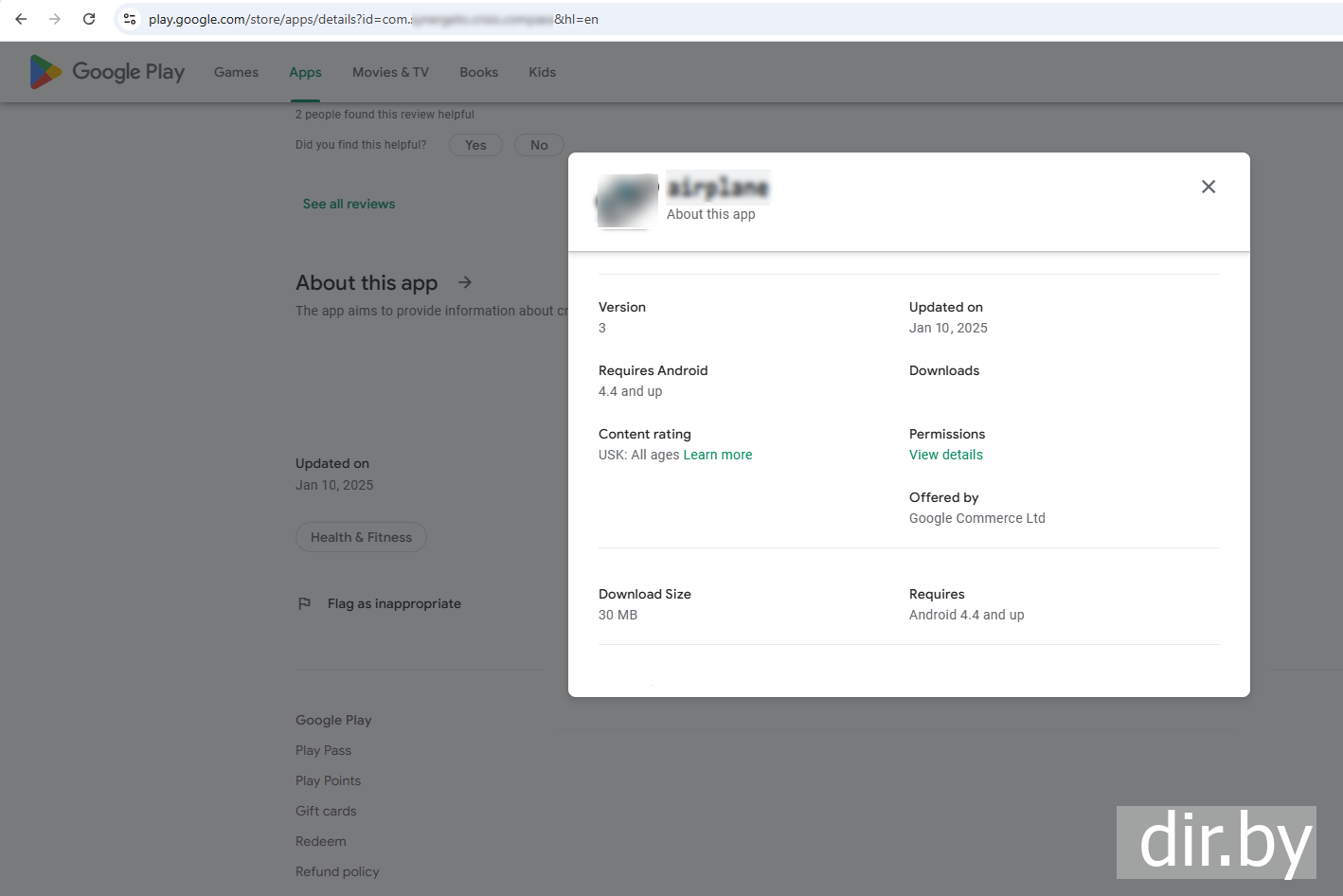Image resolution: width=1343 pixels, height=896 pixels.
Task: Mark review not helpful with No
Action: click(x=539, y=145)
